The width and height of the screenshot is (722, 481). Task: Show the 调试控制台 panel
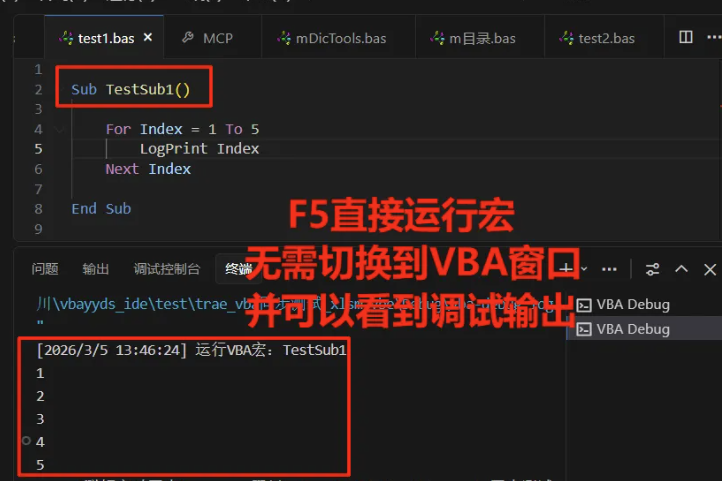click(167, 268)
